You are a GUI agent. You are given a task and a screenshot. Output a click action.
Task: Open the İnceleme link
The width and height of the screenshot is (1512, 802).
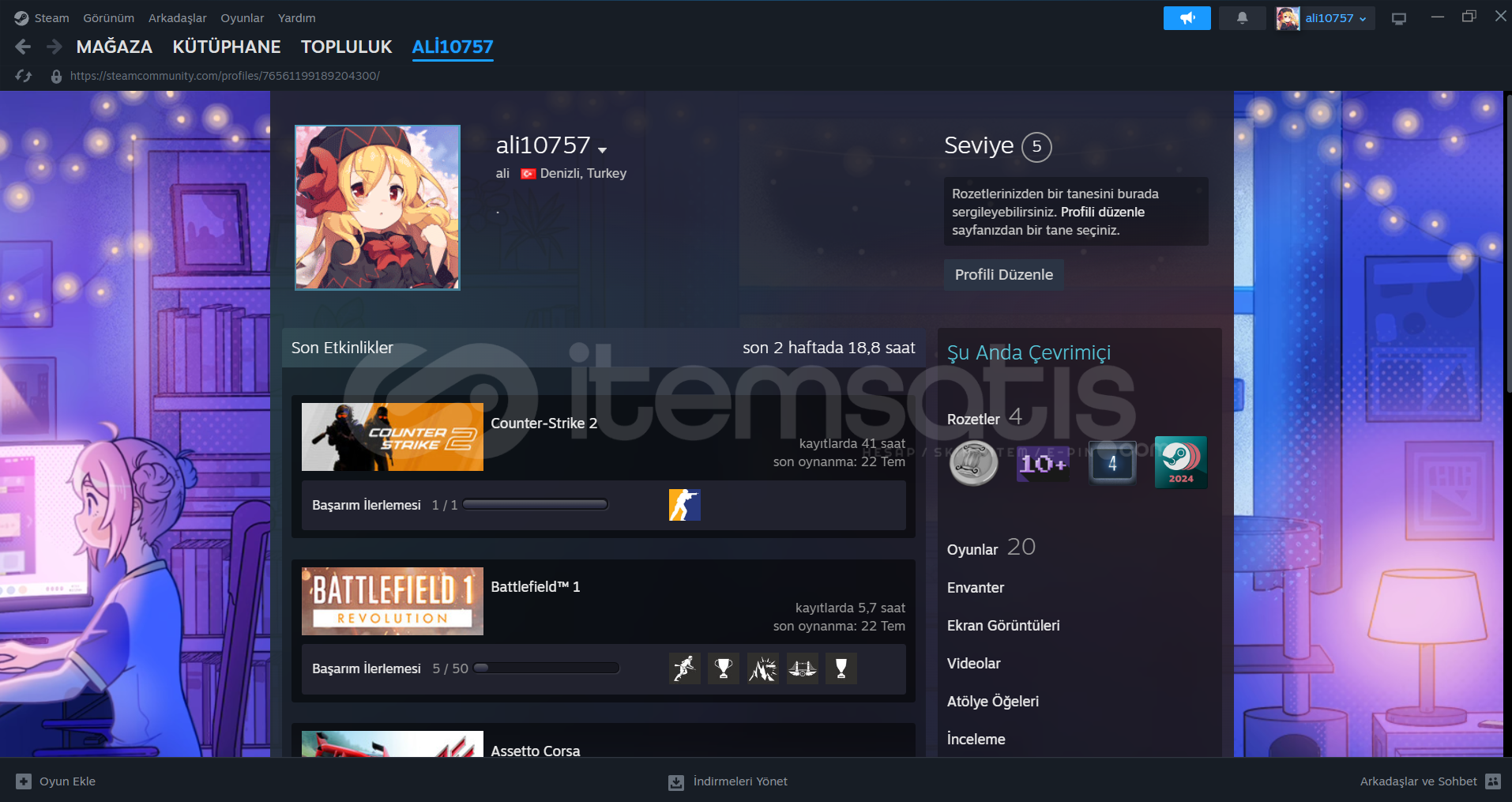pyautogui.click(x=976, y=740)
